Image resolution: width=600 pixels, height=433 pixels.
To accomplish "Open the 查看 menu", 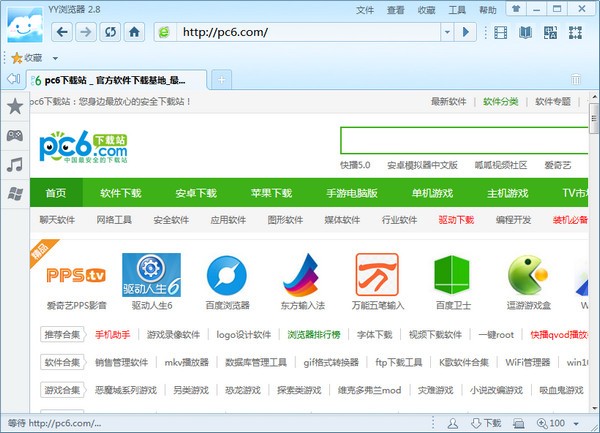I will tap(395, 10).
